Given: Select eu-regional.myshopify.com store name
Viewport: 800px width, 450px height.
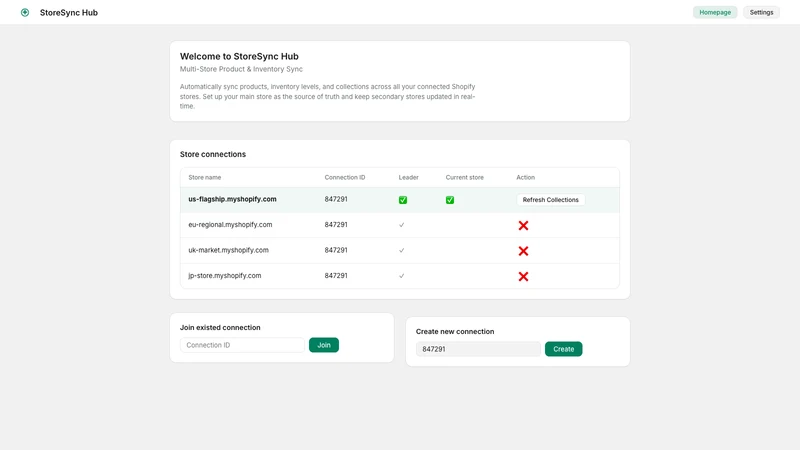Looking at the screenshot, I should point(230,224).
